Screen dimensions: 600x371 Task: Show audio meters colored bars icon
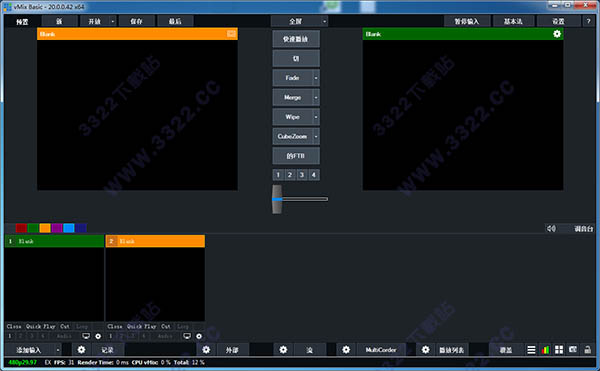click(x=545, y=350)
